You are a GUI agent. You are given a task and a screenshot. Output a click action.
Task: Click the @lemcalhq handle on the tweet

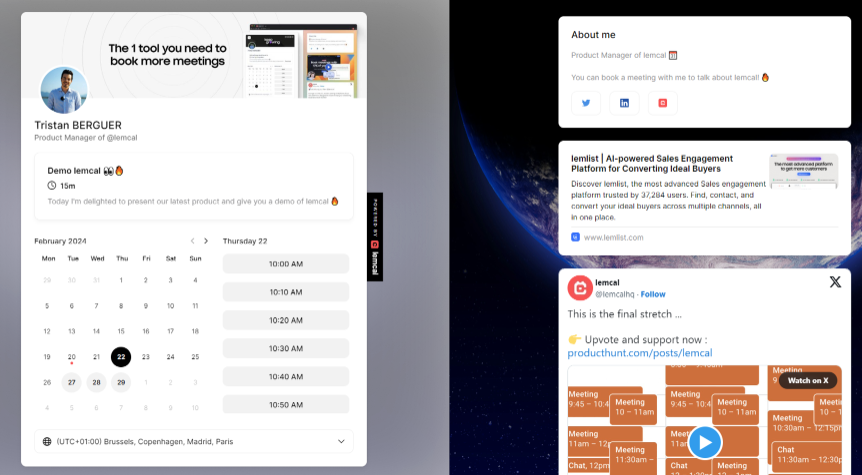pyautogui.click(x=615, y=294)
